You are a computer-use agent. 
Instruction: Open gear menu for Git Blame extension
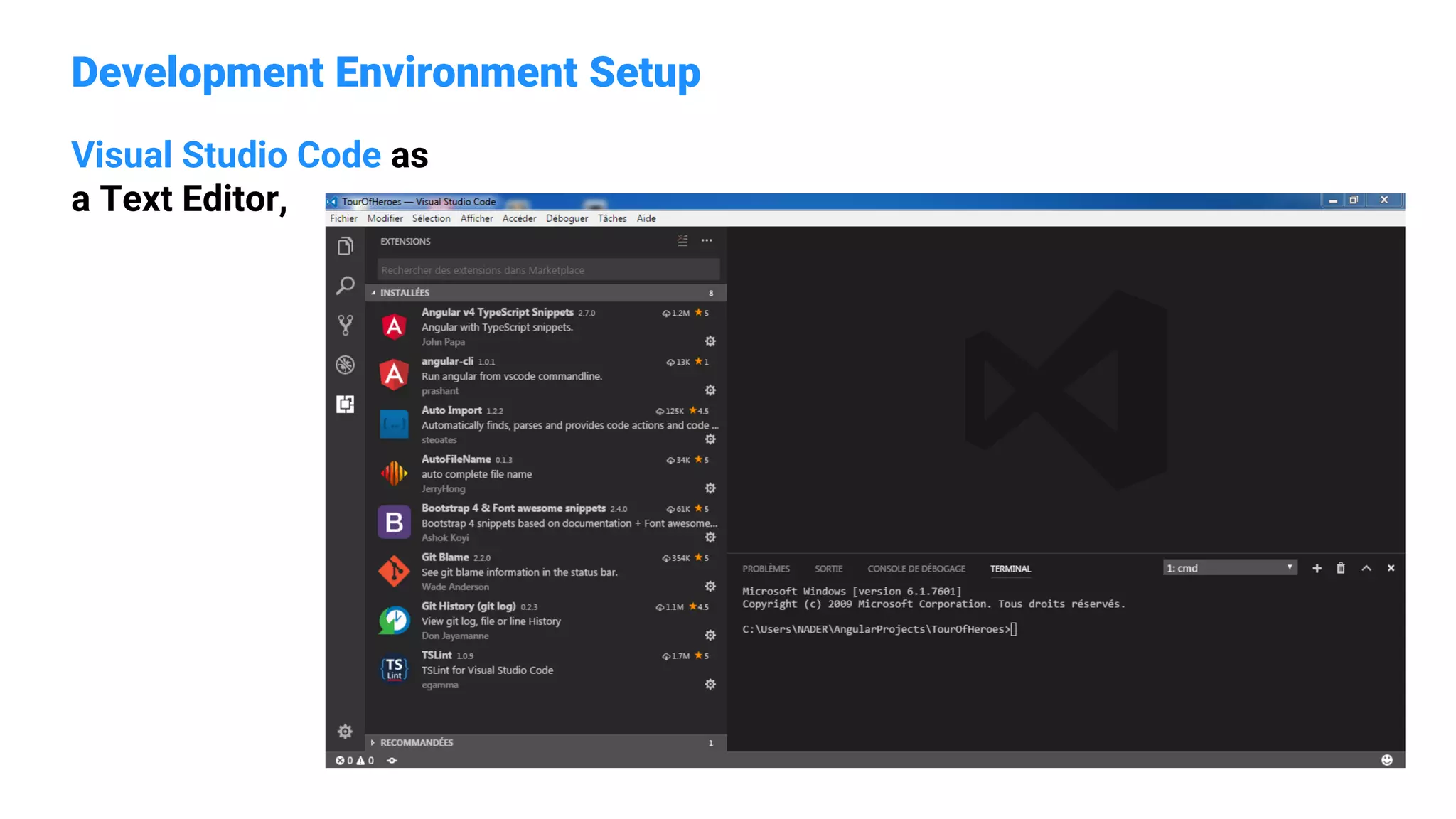pos(710,587)
